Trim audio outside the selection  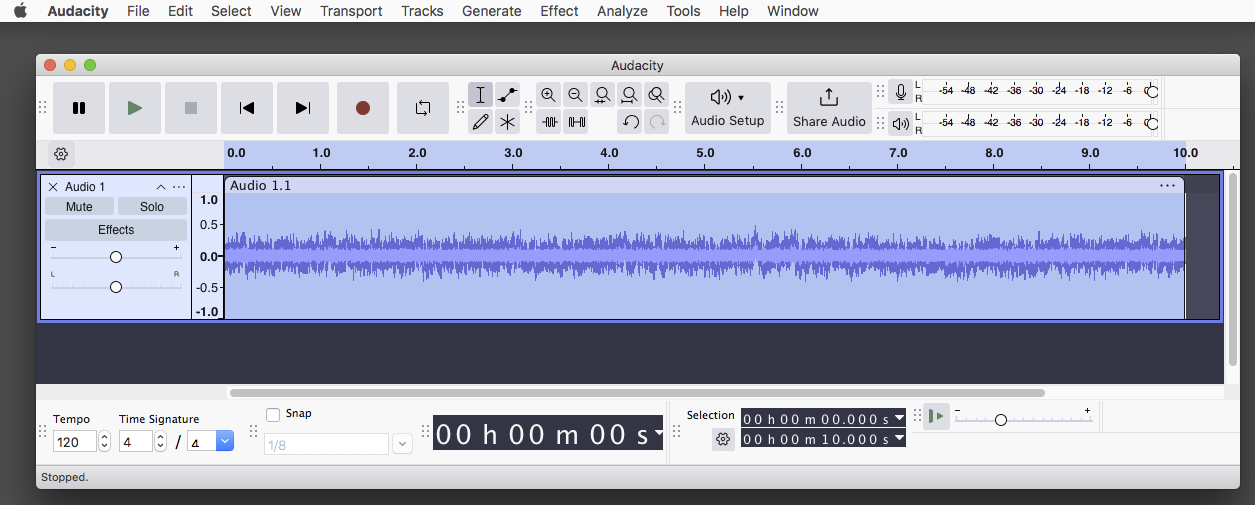click(549, 122)
